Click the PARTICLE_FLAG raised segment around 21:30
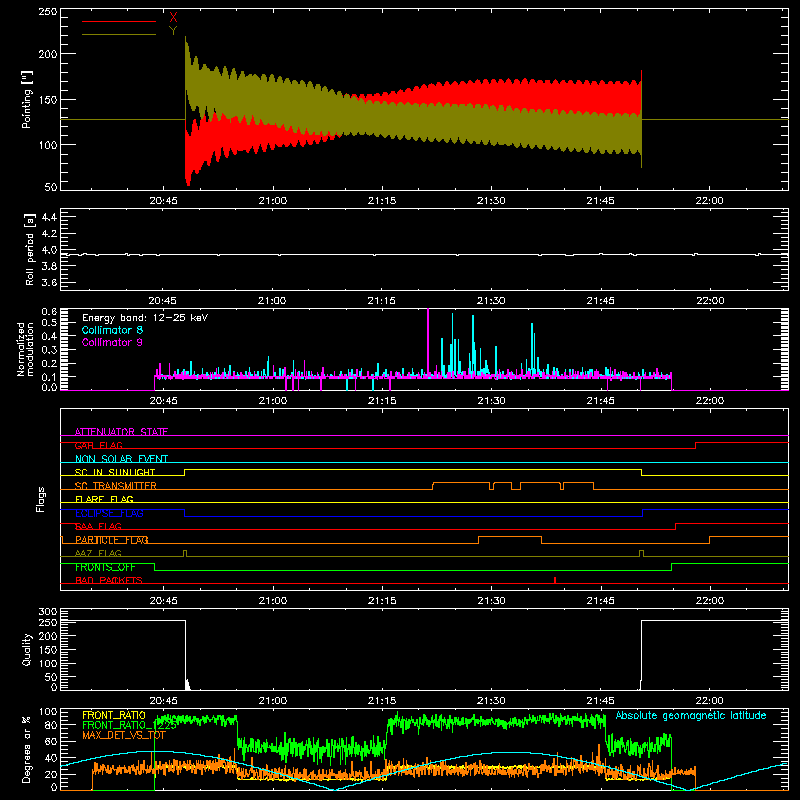The height and width of the screenshot is (800, 800). tap(510, 537)
